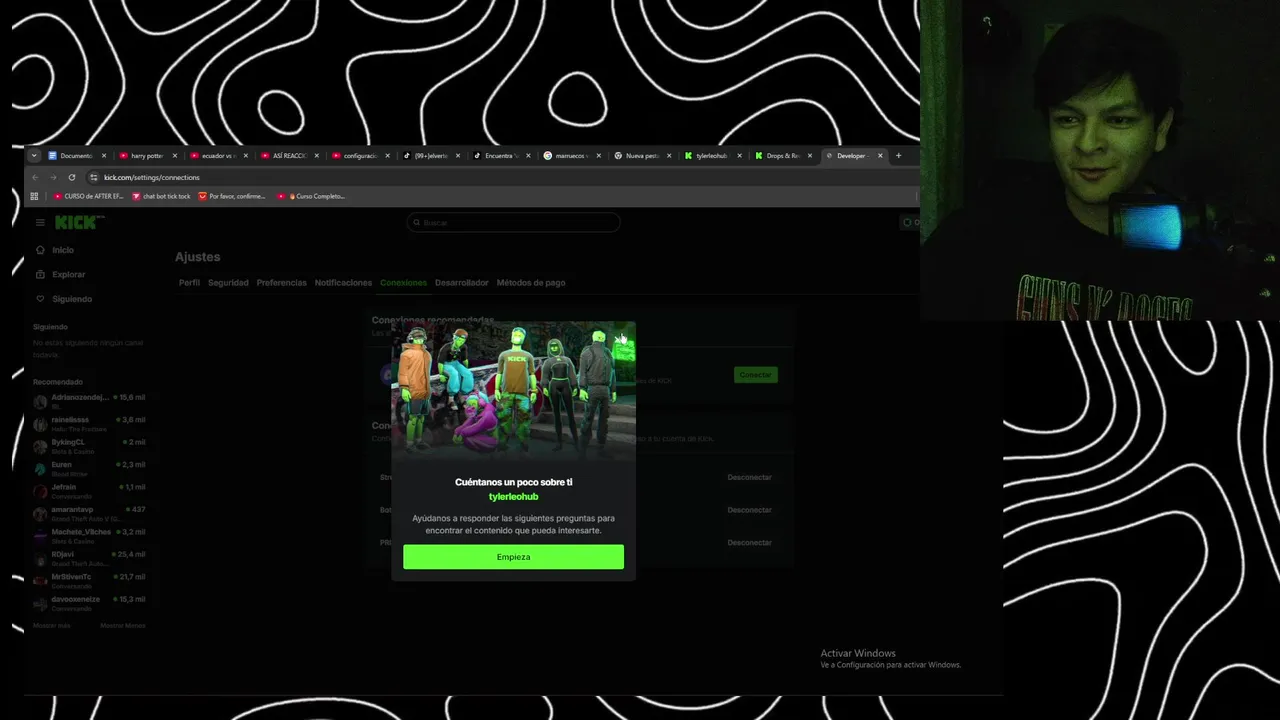
Task: Switch to the Preferencias settings tab
Action: (281, 283)
